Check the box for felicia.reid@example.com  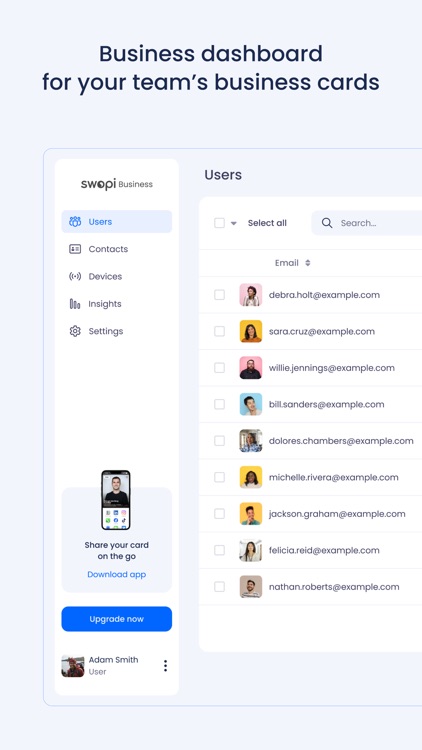[219, 550]
